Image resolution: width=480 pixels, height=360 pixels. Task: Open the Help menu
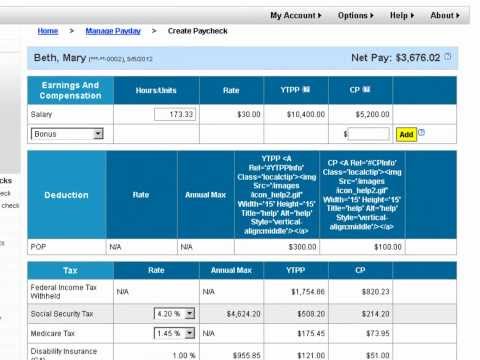click(402, 15)
